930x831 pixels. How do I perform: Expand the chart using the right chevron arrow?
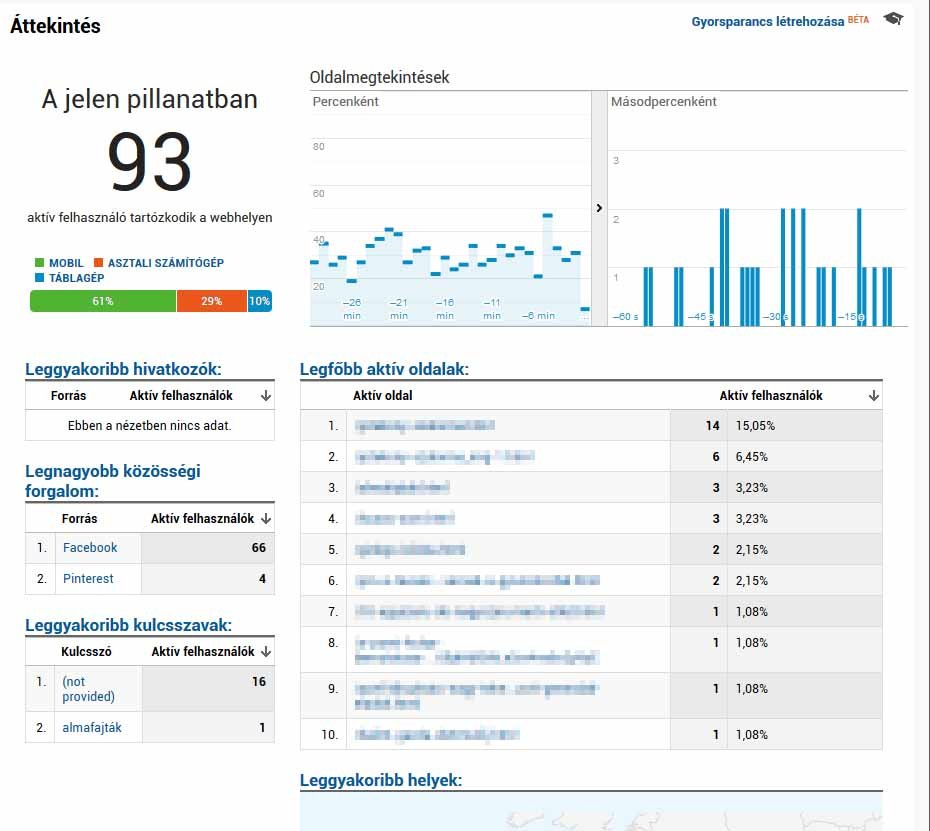tap(599, 208)
